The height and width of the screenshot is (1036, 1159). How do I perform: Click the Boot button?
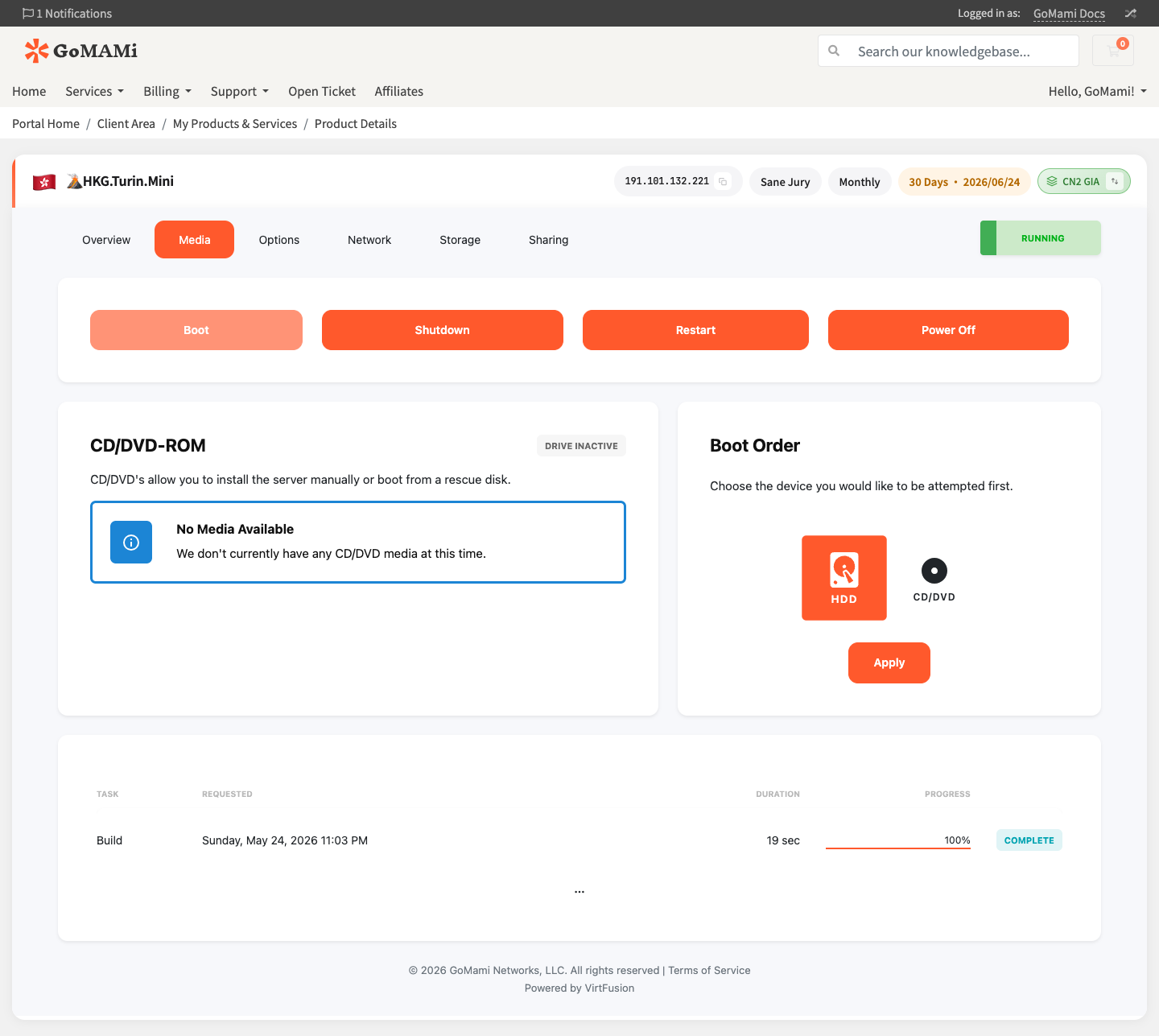(x=196, y=330)
